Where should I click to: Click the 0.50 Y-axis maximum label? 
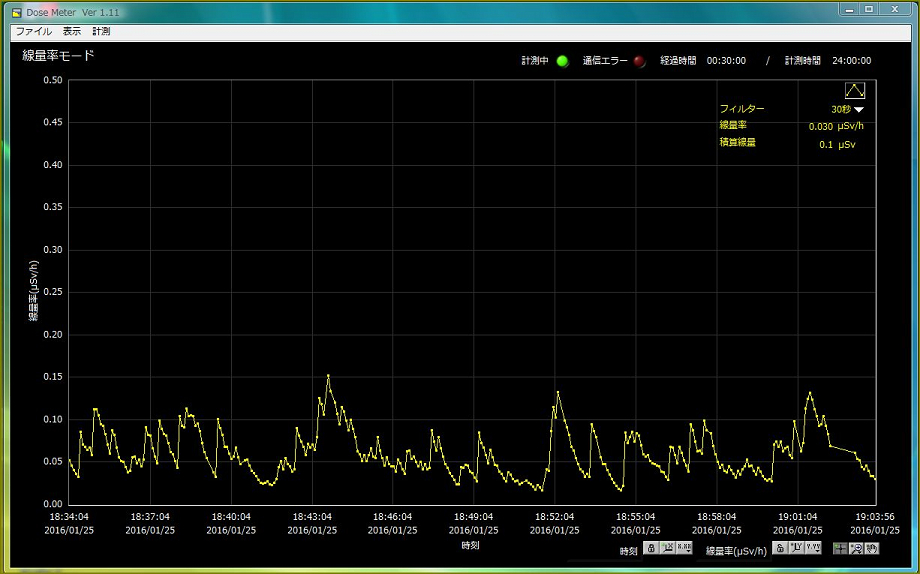point(53,81)
